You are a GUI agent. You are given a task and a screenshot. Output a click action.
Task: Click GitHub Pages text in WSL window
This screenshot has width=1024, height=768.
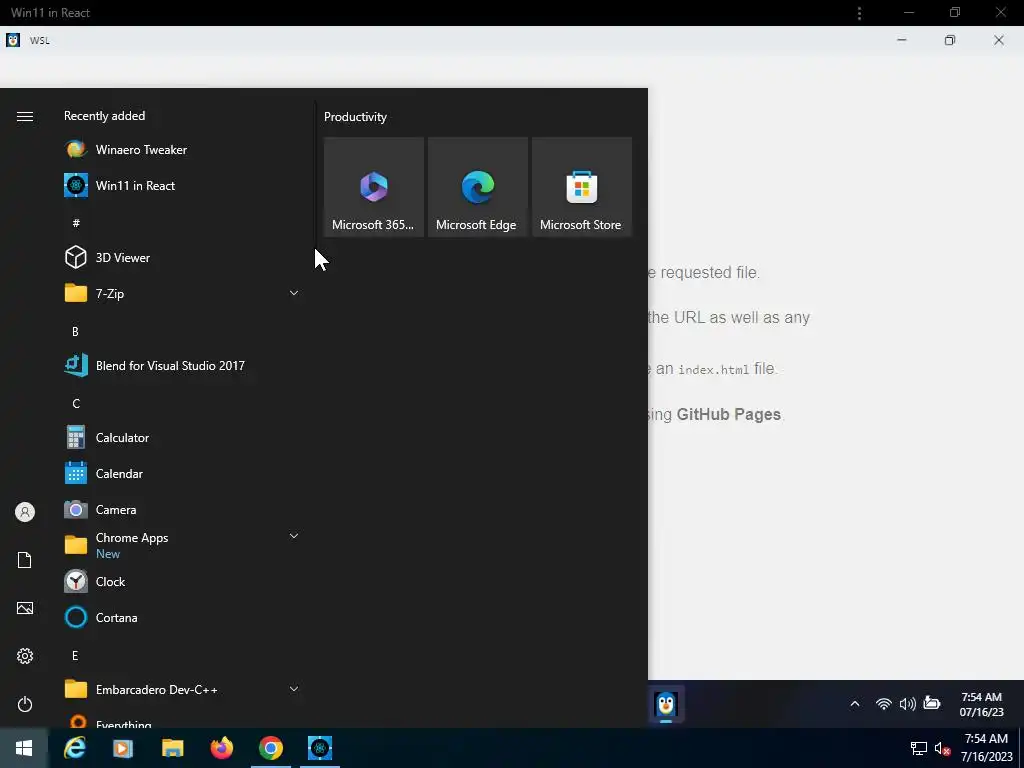tap(729, 415)
